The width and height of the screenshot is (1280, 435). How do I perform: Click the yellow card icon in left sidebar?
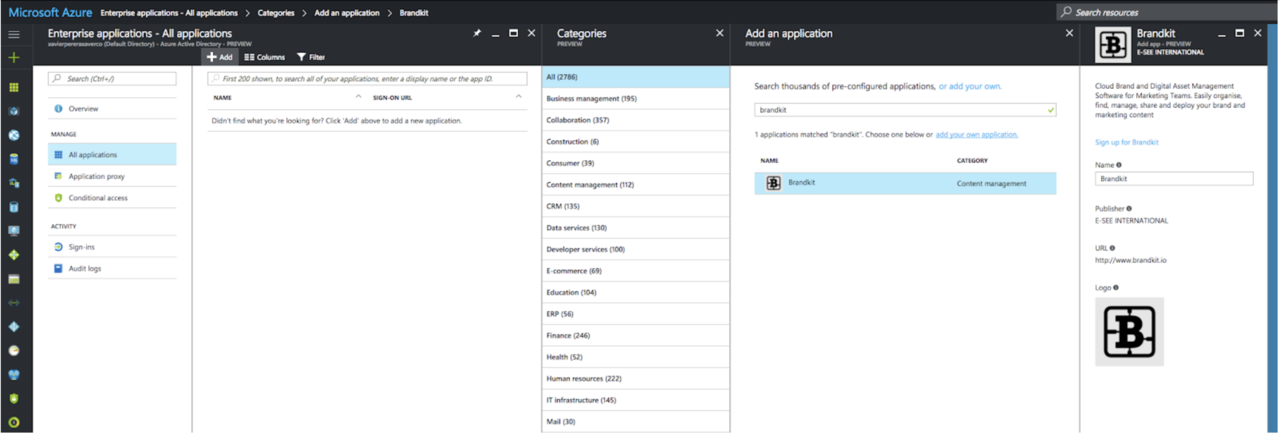tap(14, 279)
